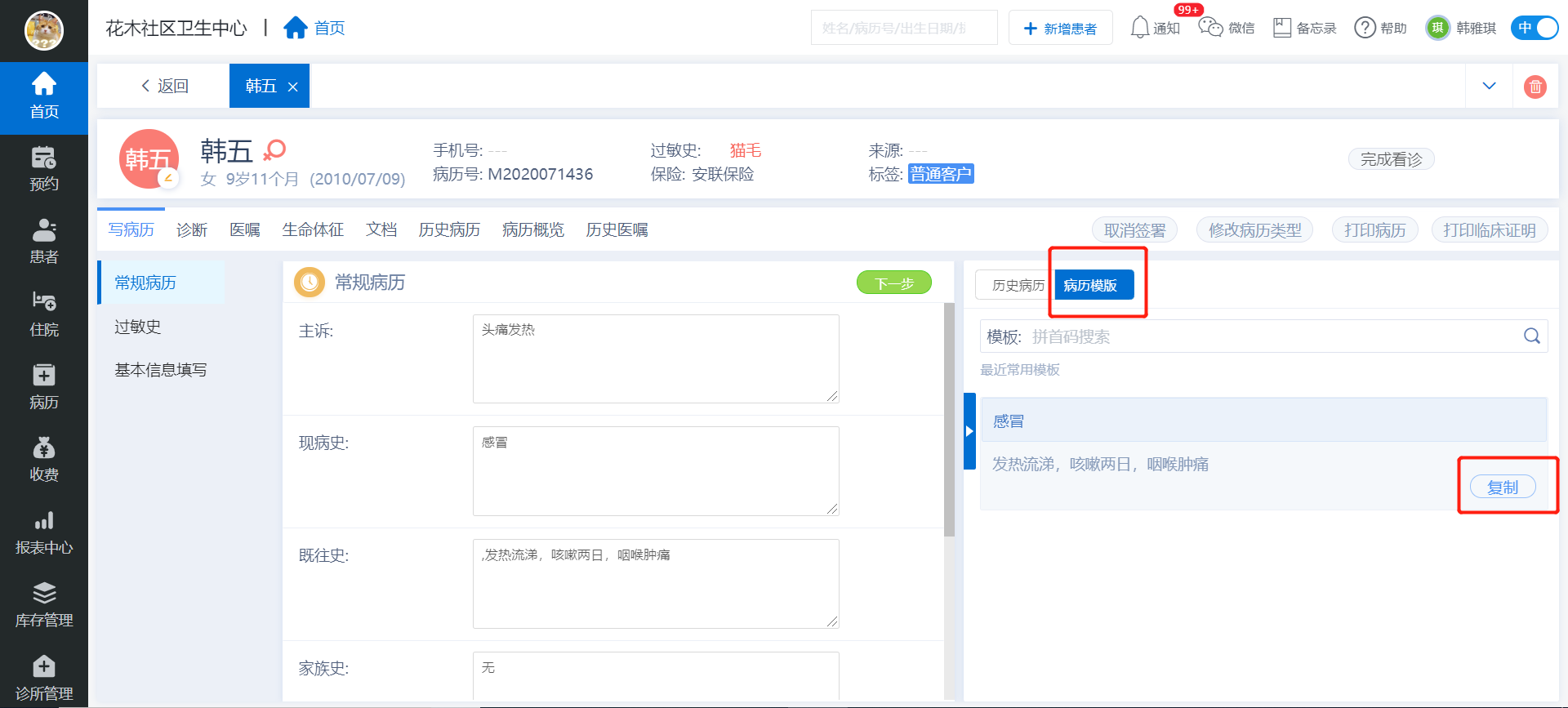The height and width of the screenshot is (708, 1568).
Task: Click 返回 to go back
Action: [164, 86]
